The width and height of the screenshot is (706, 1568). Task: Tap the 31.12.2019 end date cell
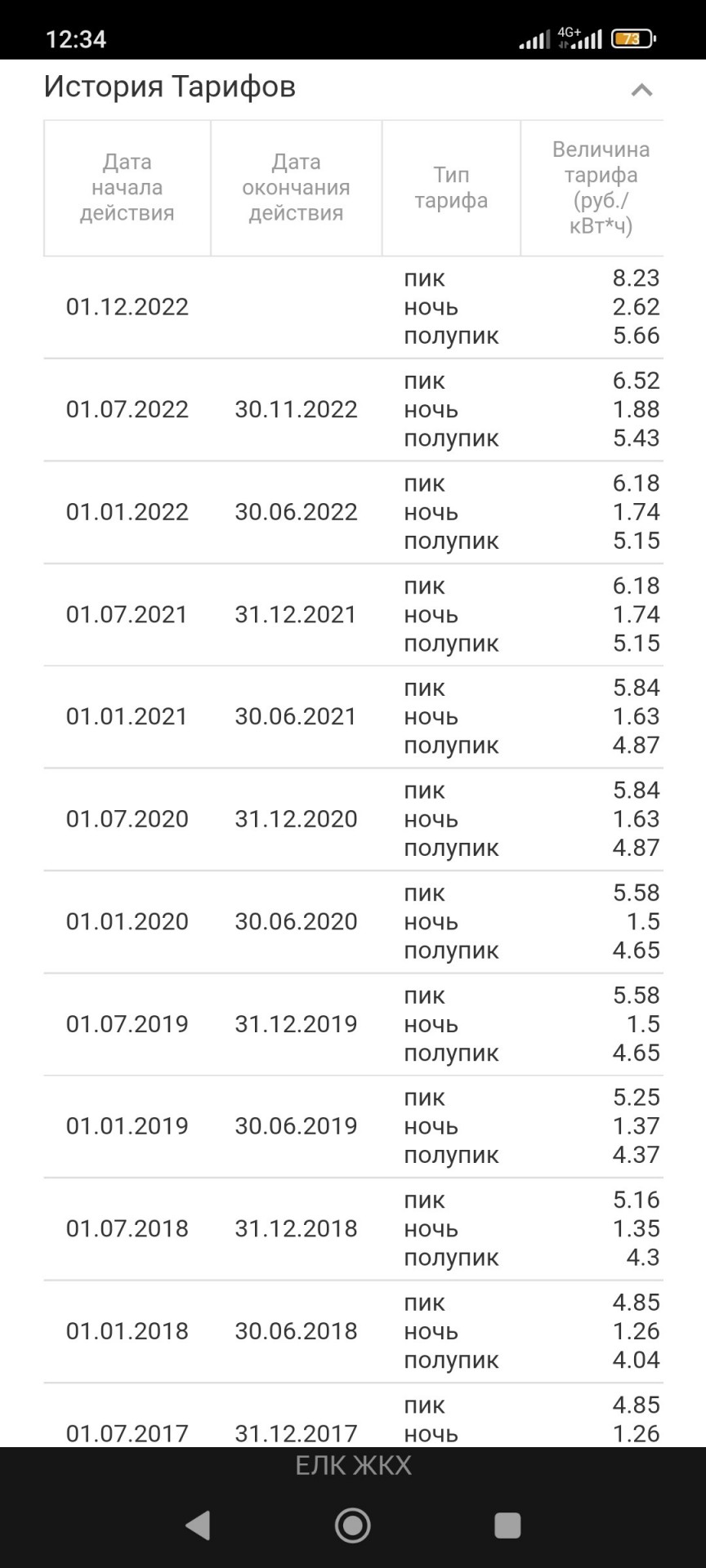tap(296, 1023)
